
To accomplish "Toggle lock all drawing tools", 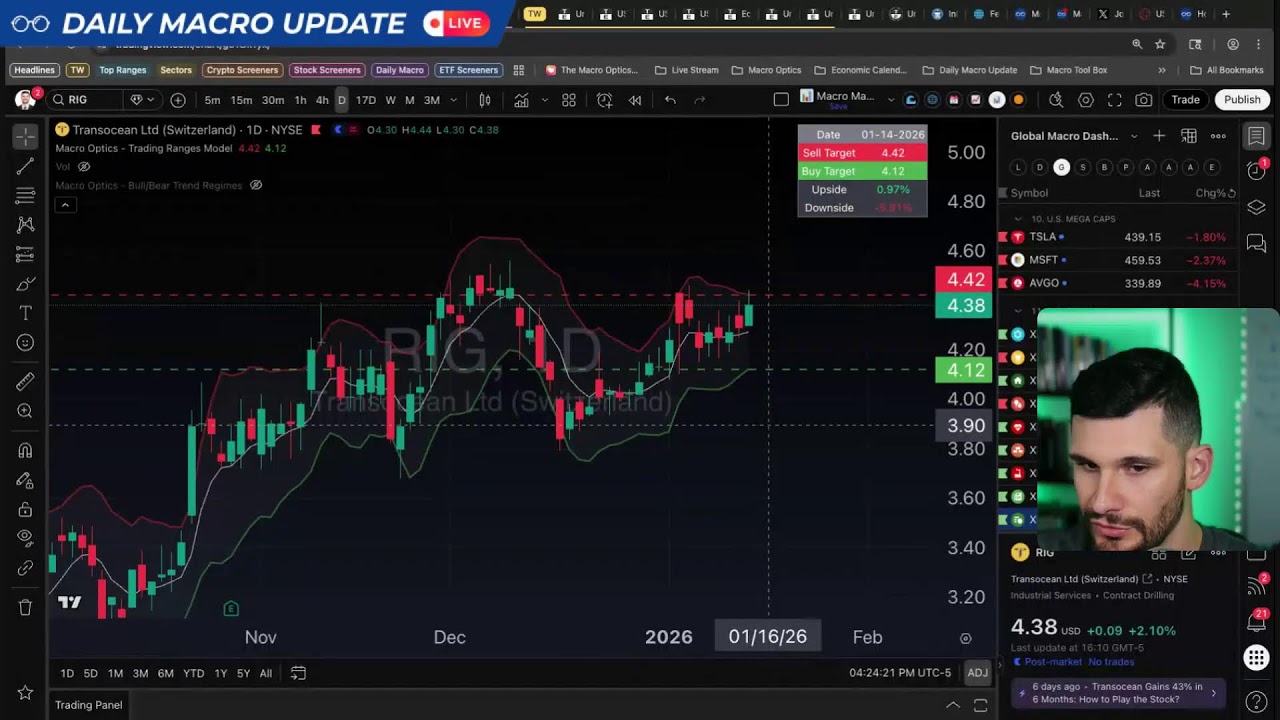I will tap(25, 510).
